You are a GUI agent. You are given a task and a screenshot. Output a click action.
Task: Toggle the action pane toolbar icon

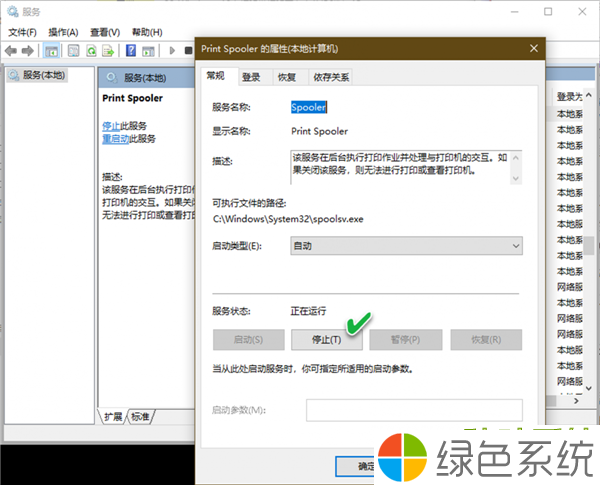(x=148, y=51)
